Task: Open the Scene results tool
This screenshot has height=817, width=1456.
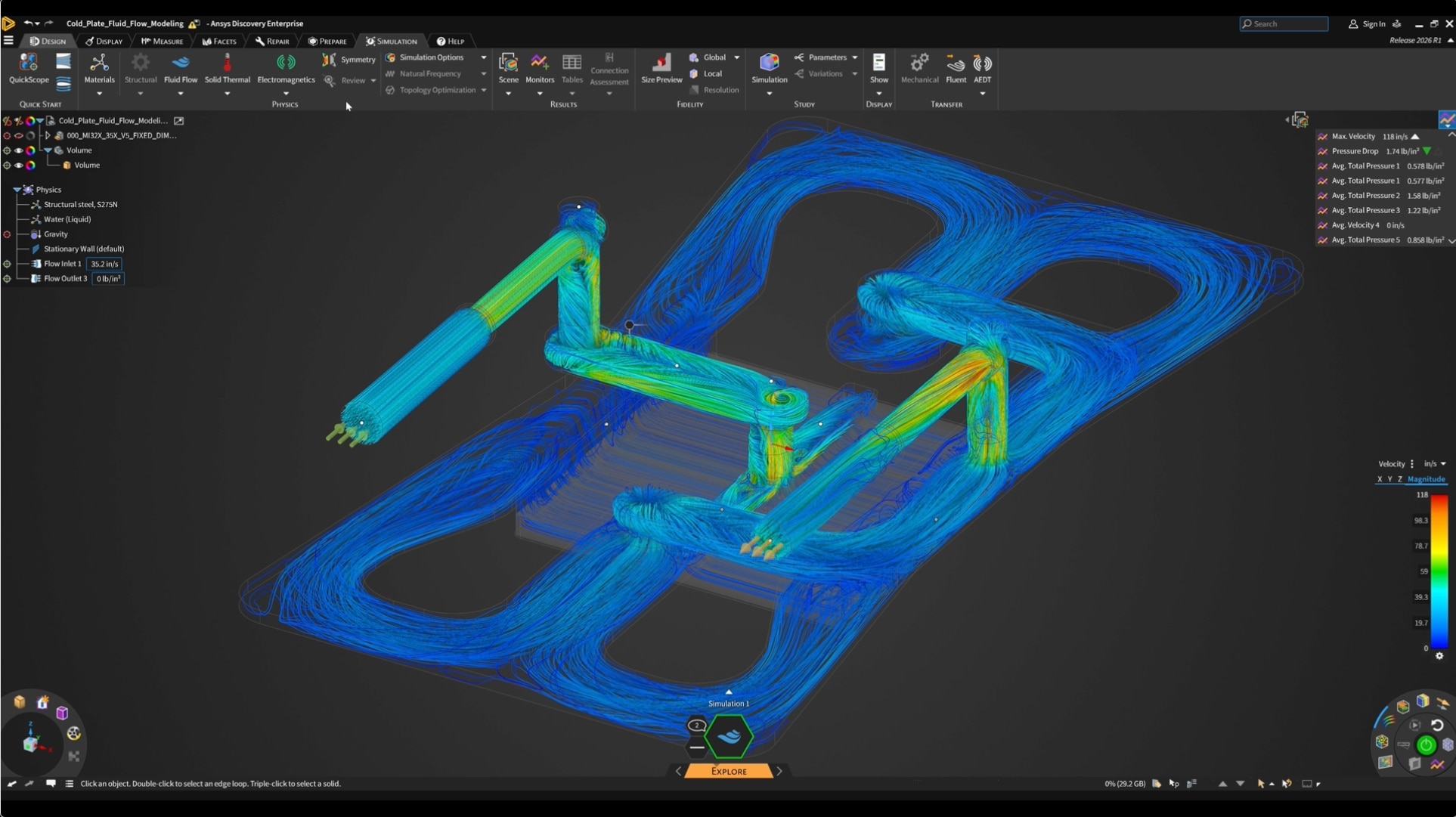Action: point(508,69)
